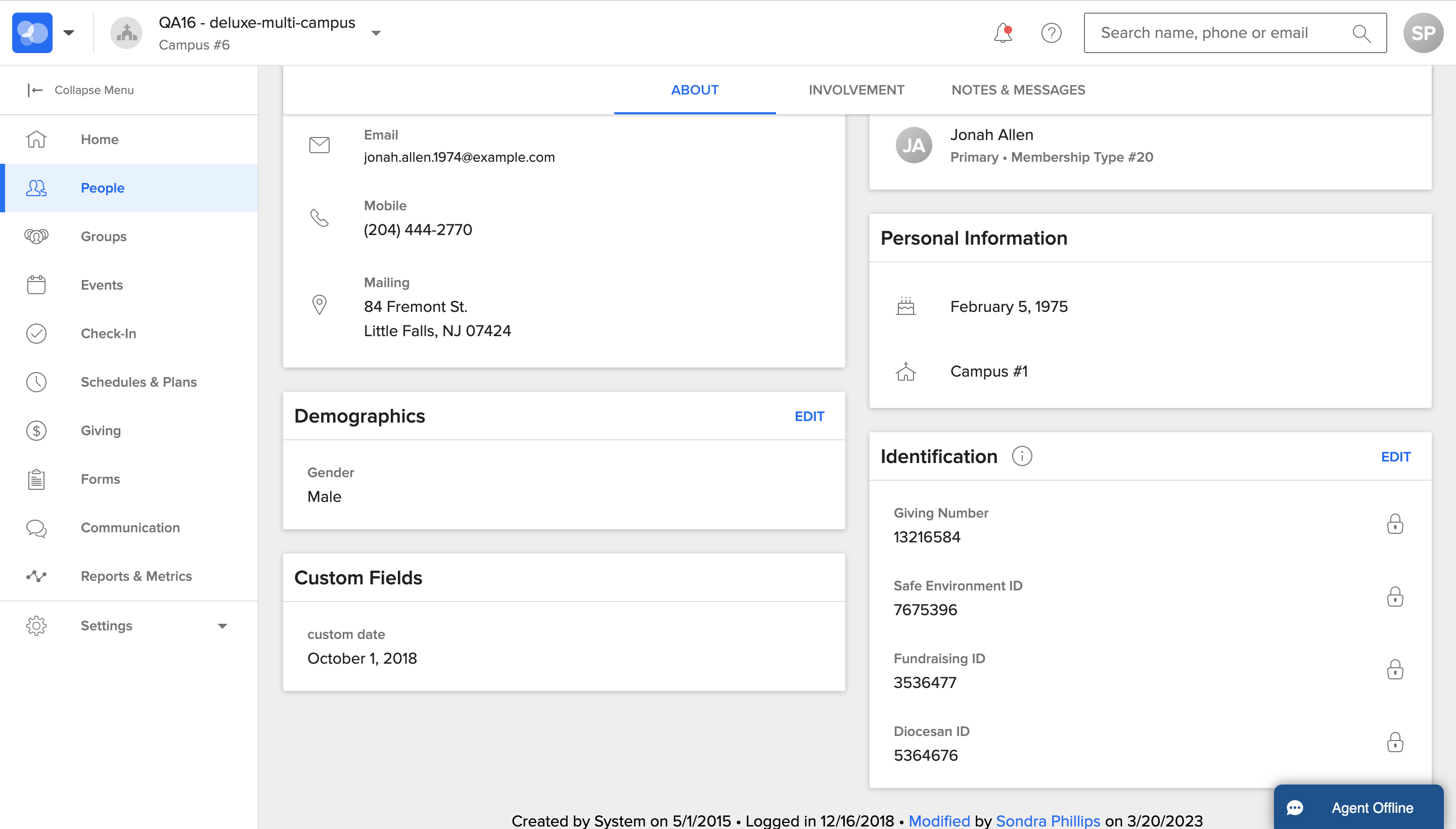
Task: Switch to the Involvement tab
Action: pyautogui.click(x=856, y=89)
